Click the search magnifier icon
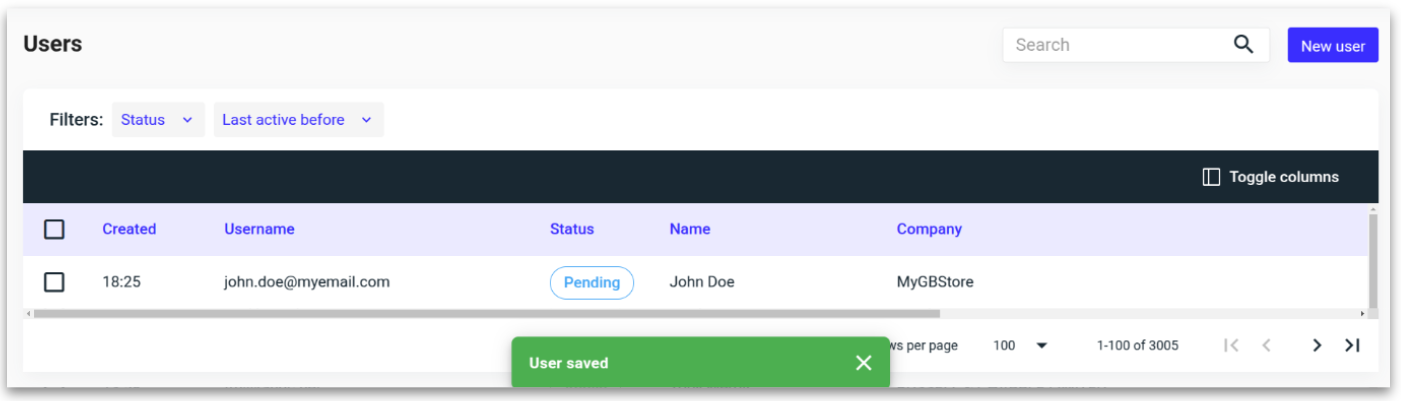Image resolution: width=1401 pixels, height=401 pixels. [1243, 45]
